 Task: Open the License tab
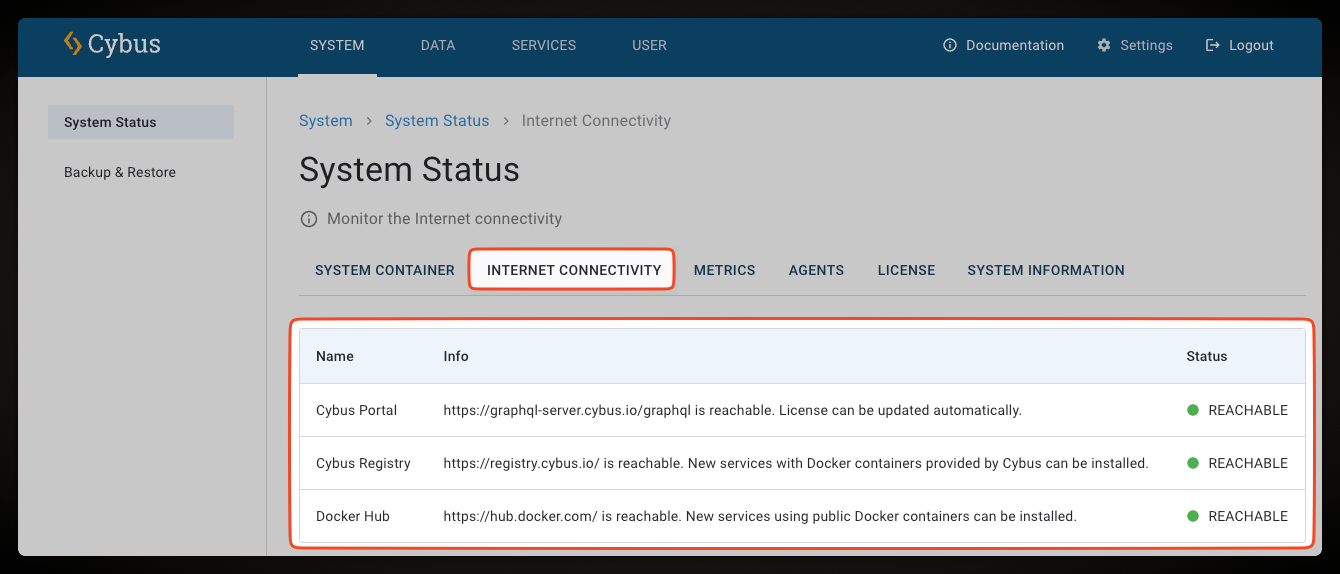906,270
